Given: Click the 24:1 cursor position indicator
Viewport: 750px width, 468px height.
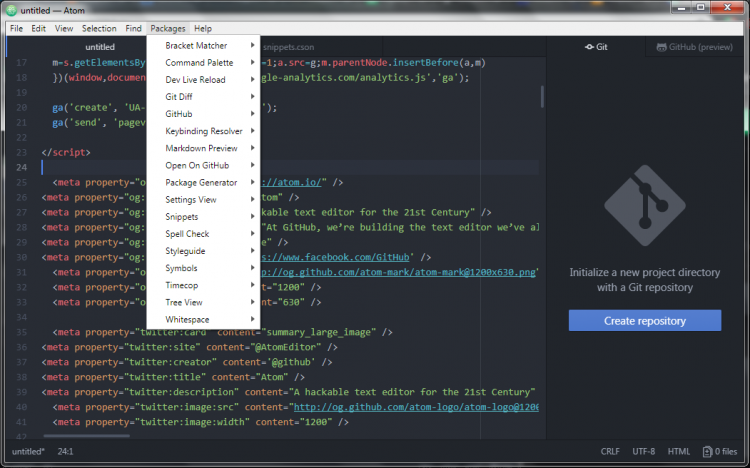Looking at the screenshot, I should point(66,451).
